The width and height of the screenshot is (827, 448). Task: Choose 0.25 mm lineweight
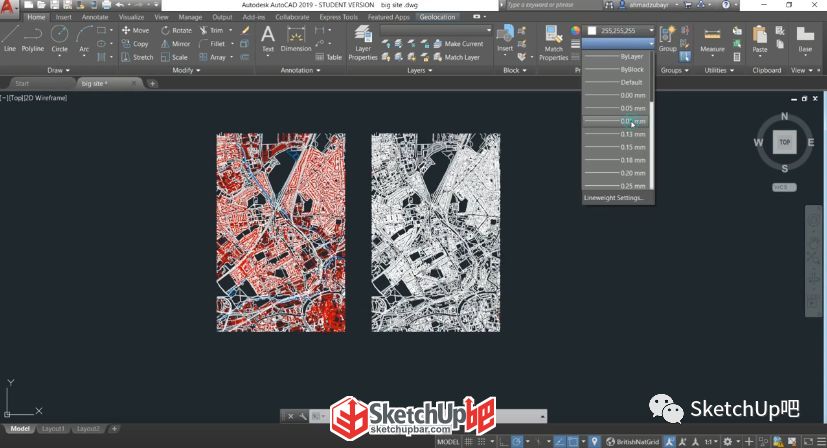tap(616, 185)
